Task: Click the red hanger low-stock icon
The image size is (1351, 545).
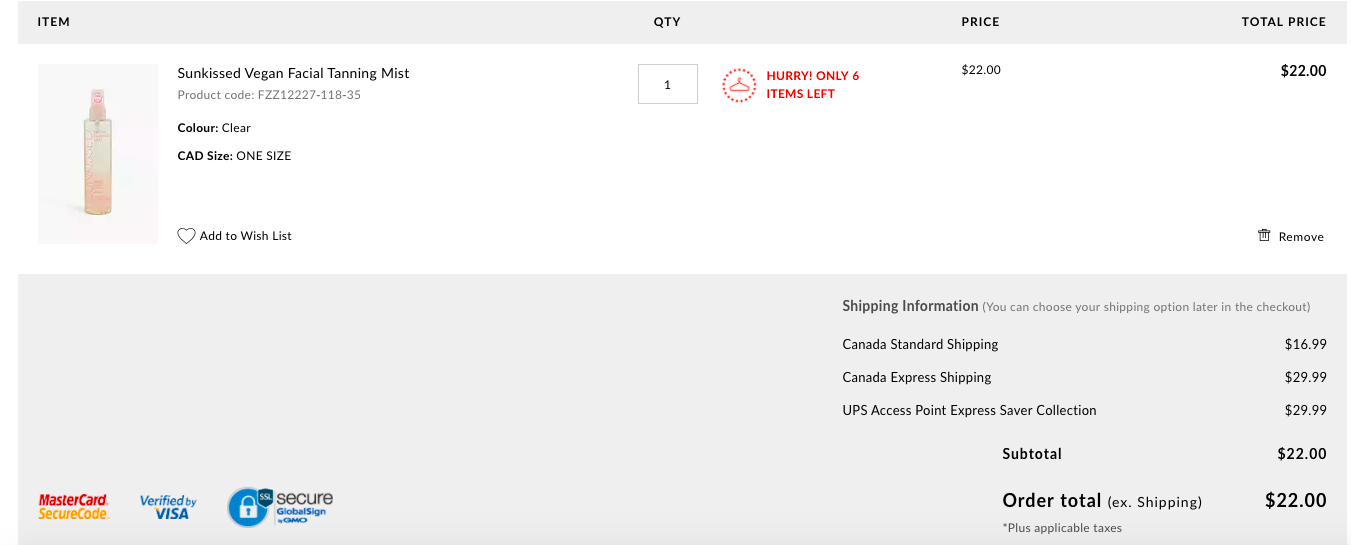Action: 739,85
